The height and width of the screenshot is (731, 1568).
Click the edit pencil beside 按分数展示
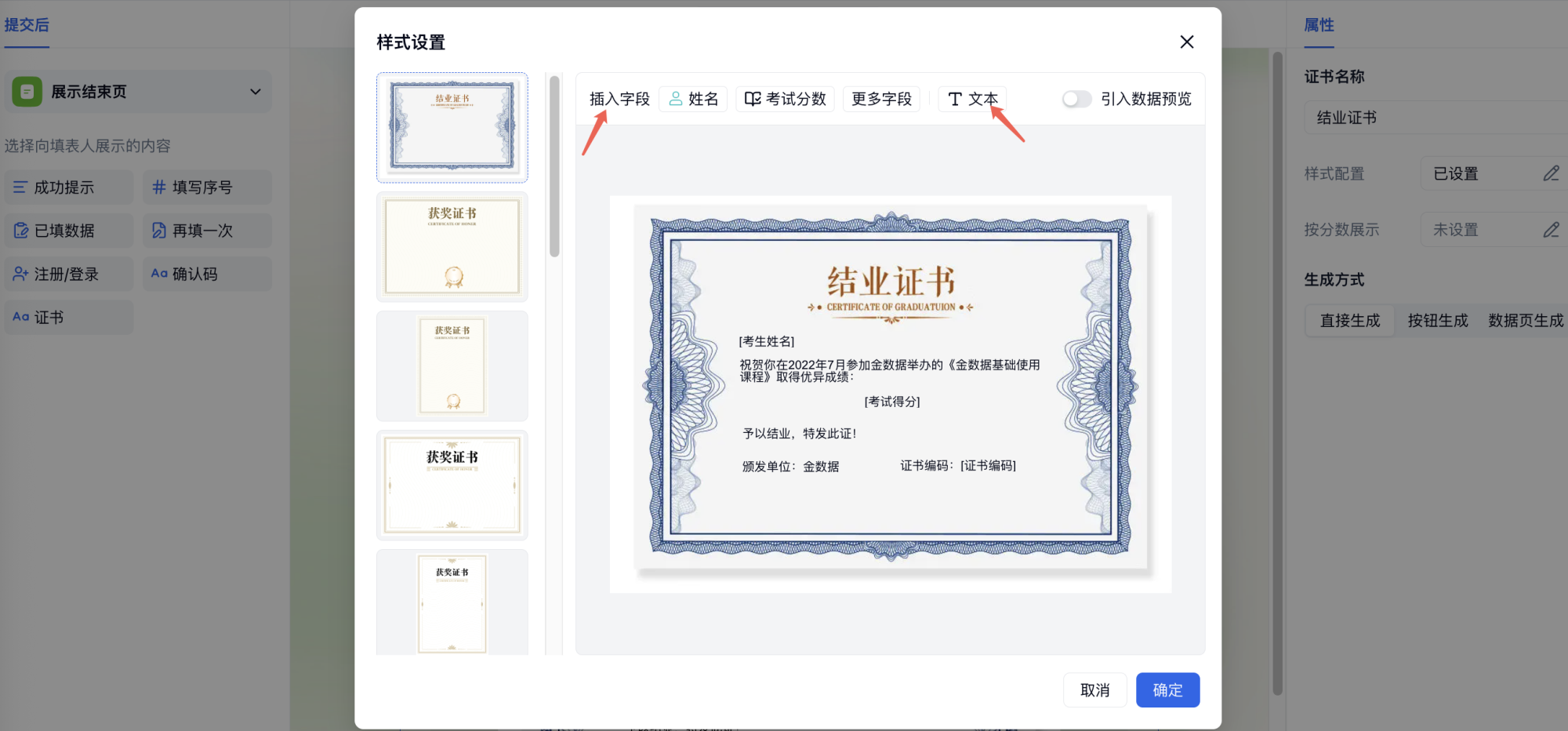1551,230
